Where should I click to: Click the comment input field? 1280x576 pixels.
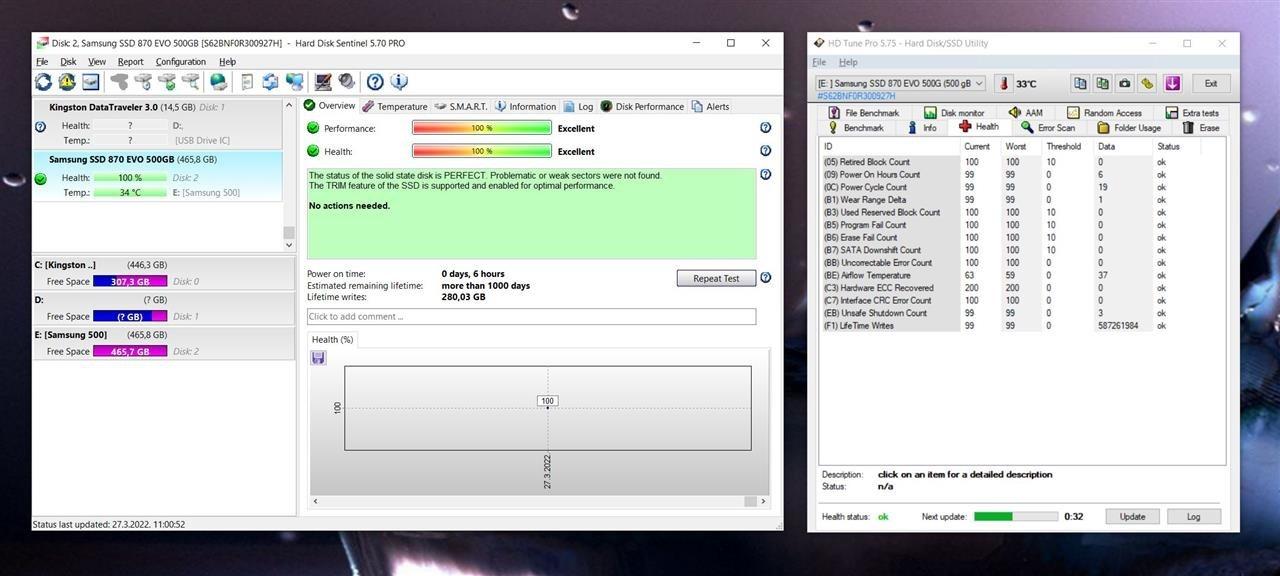[x=531, y=316]
